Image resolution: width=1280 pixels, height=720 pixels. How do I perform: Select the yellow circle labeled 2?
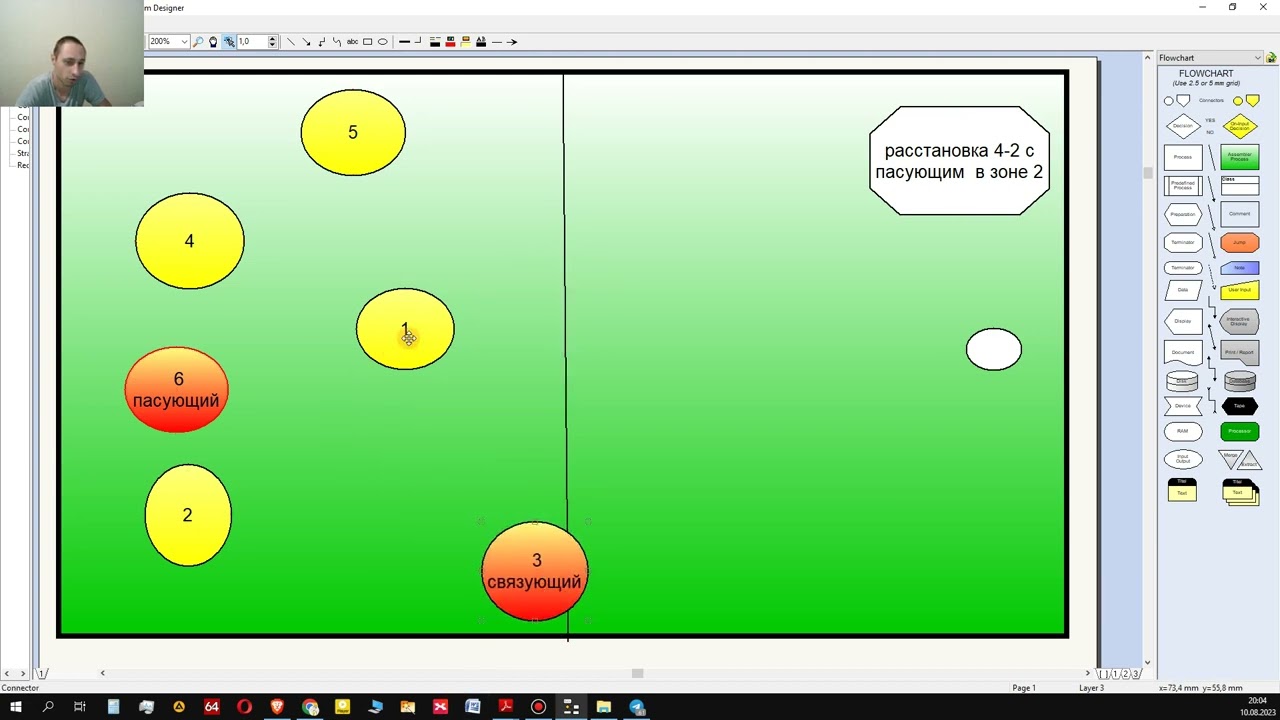(188, 515)
